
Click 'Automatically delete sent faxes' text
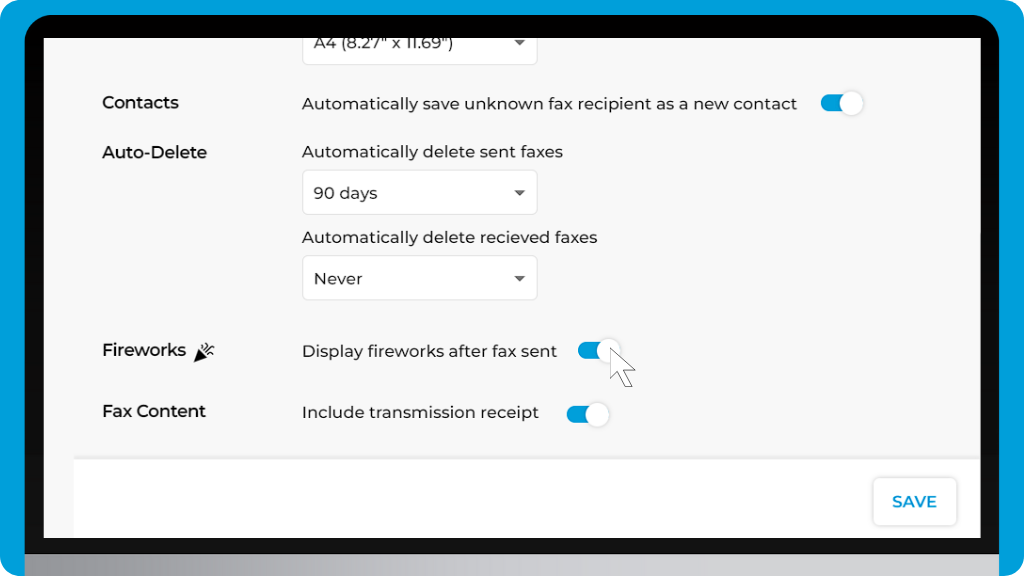[x=432, y=152]
